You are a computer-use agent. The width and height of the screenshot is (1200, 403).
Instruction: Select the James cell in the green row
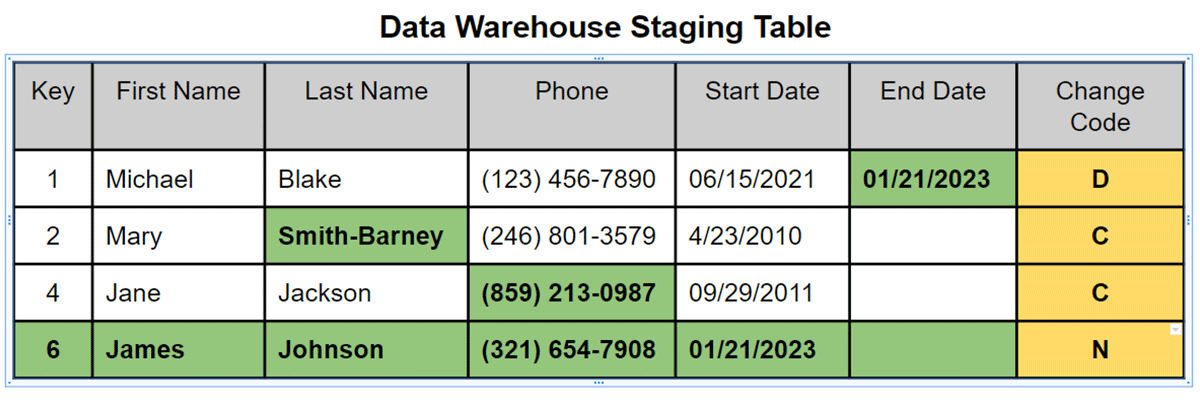[178, 349]
